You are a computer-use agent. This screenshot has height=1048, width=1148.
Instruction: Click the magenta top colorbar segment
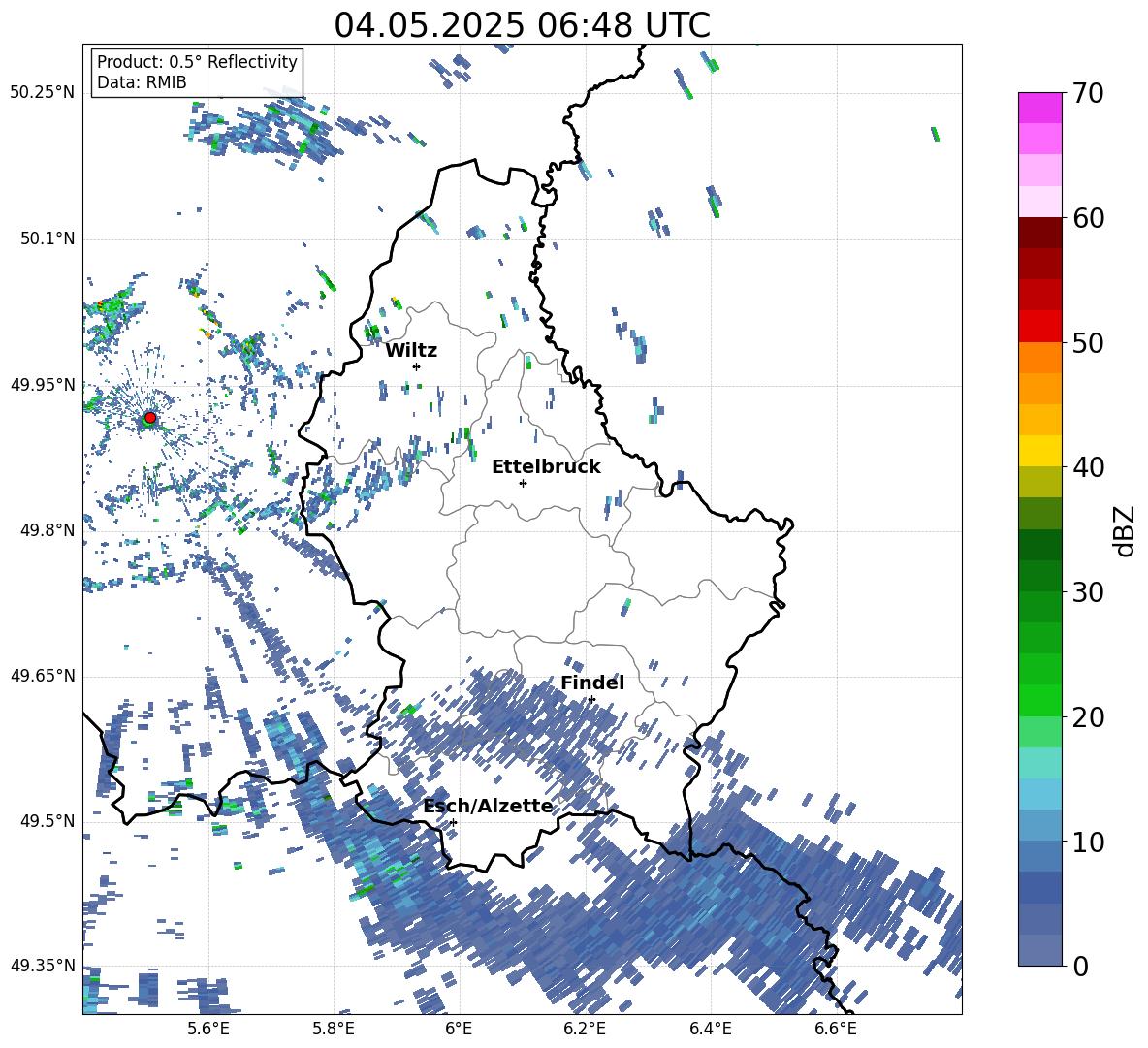pyautogui.click(x=1039, y=108)
